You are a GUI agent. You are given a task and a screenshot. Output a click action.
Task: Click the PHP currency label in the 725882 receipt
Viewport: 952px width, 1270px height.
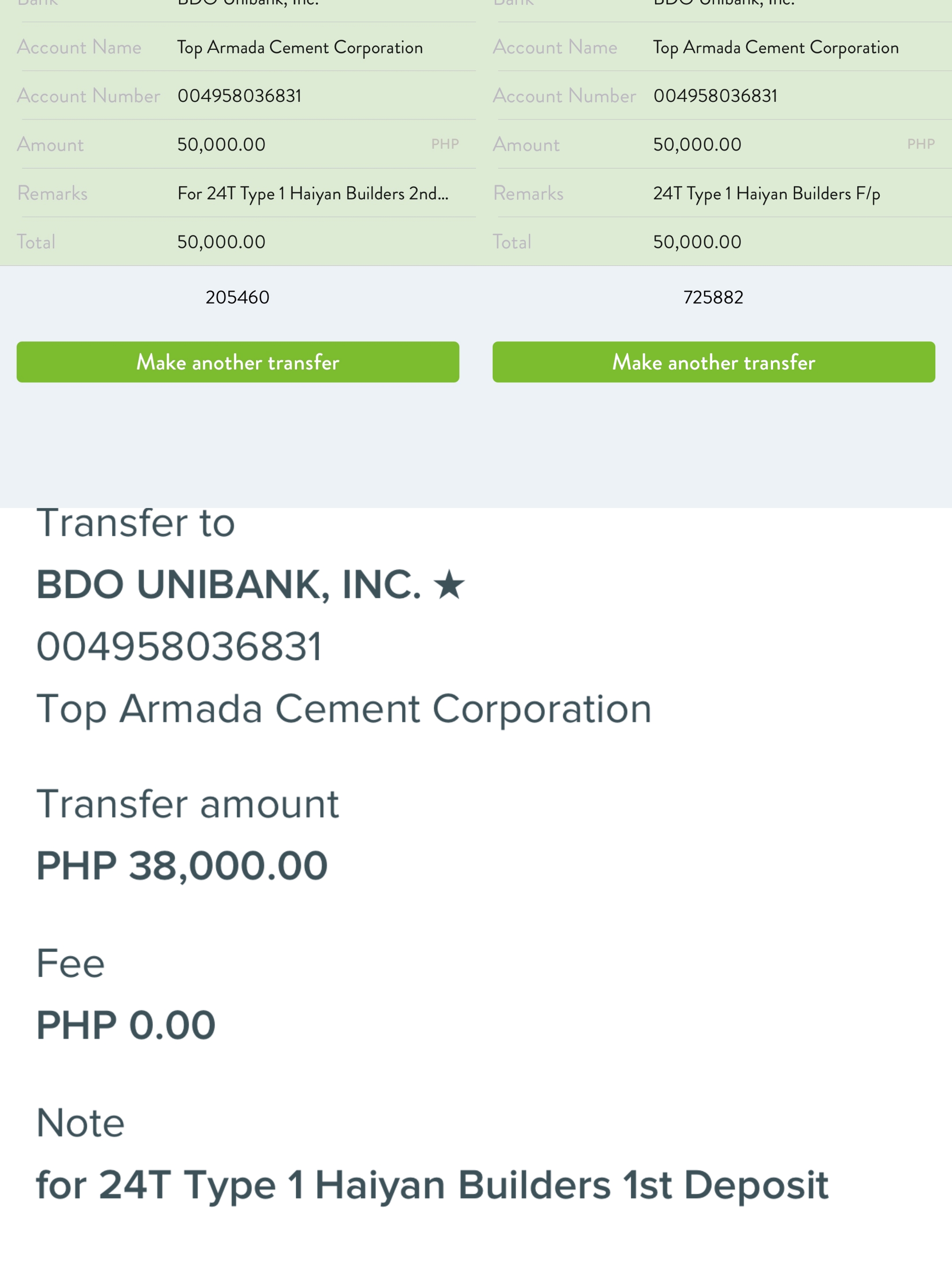pos(920,144)
